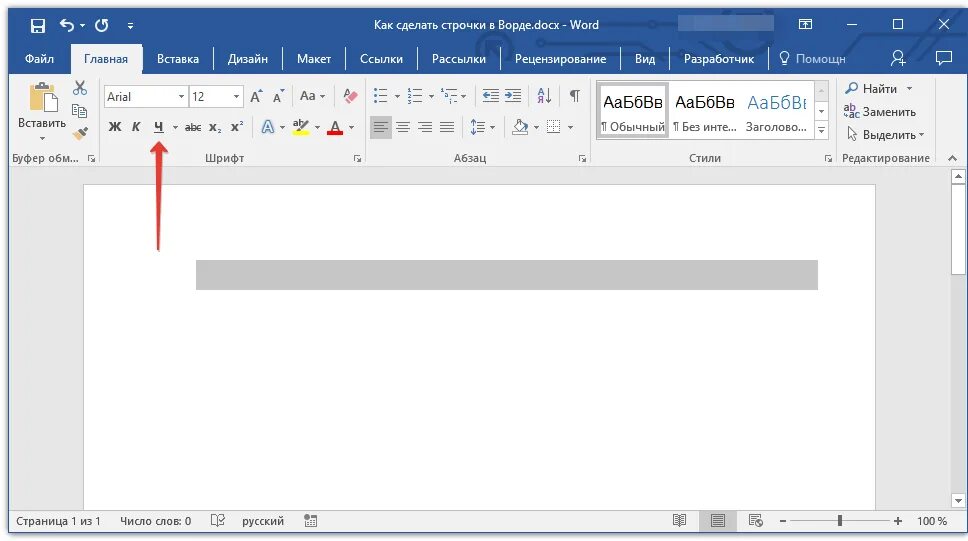
Task: Toggle underline Ч formatting
Action: coord(159,127)
